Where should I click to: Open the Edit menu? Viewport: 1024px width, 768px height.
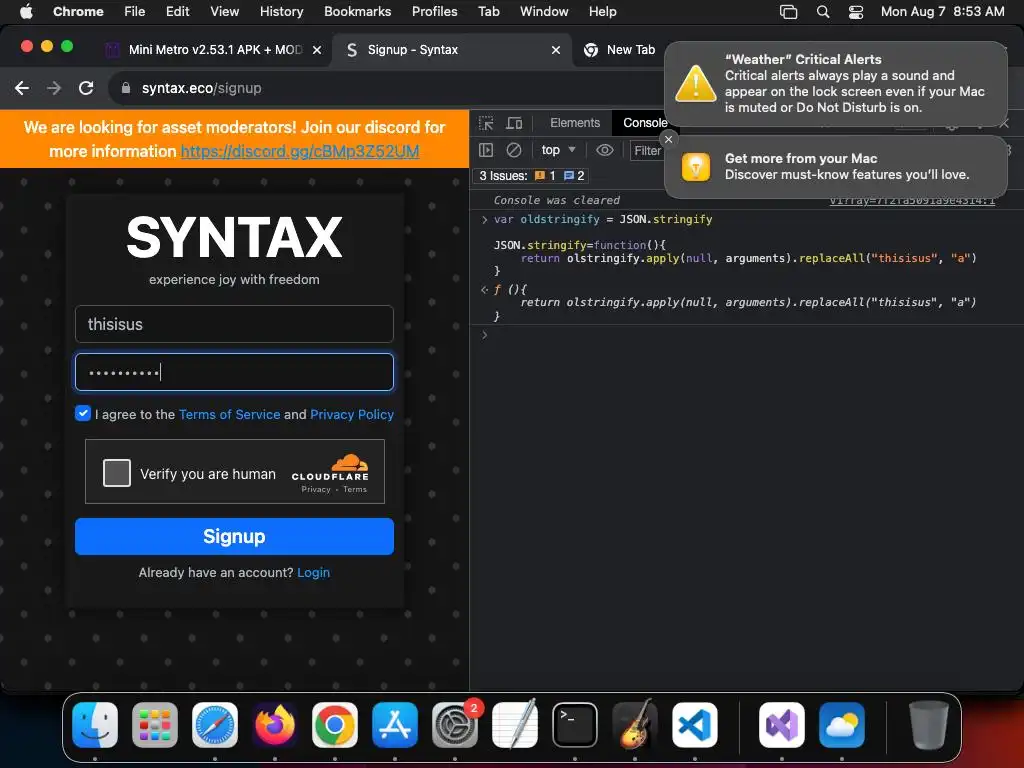tap(177, 12)
